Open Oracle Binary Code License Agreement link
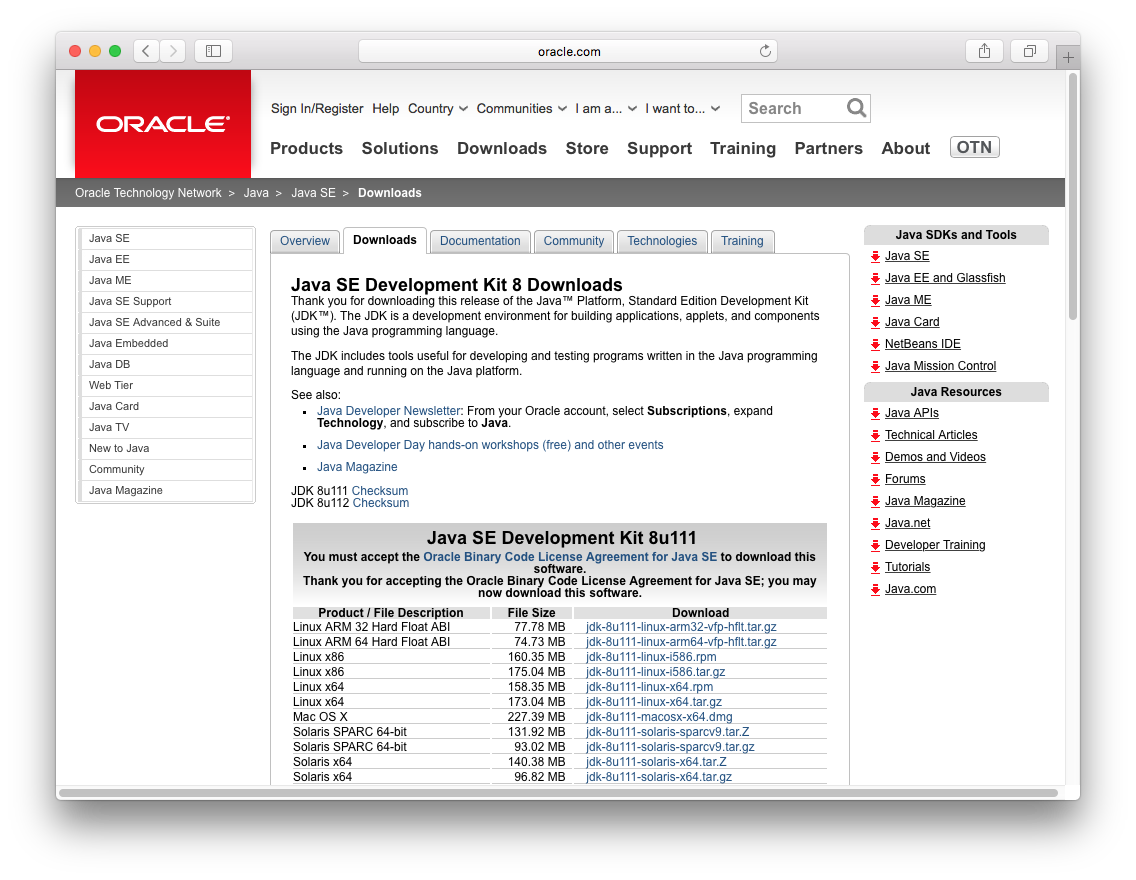The height and width of the screenshot is (880, 1136). pos(569,557)
